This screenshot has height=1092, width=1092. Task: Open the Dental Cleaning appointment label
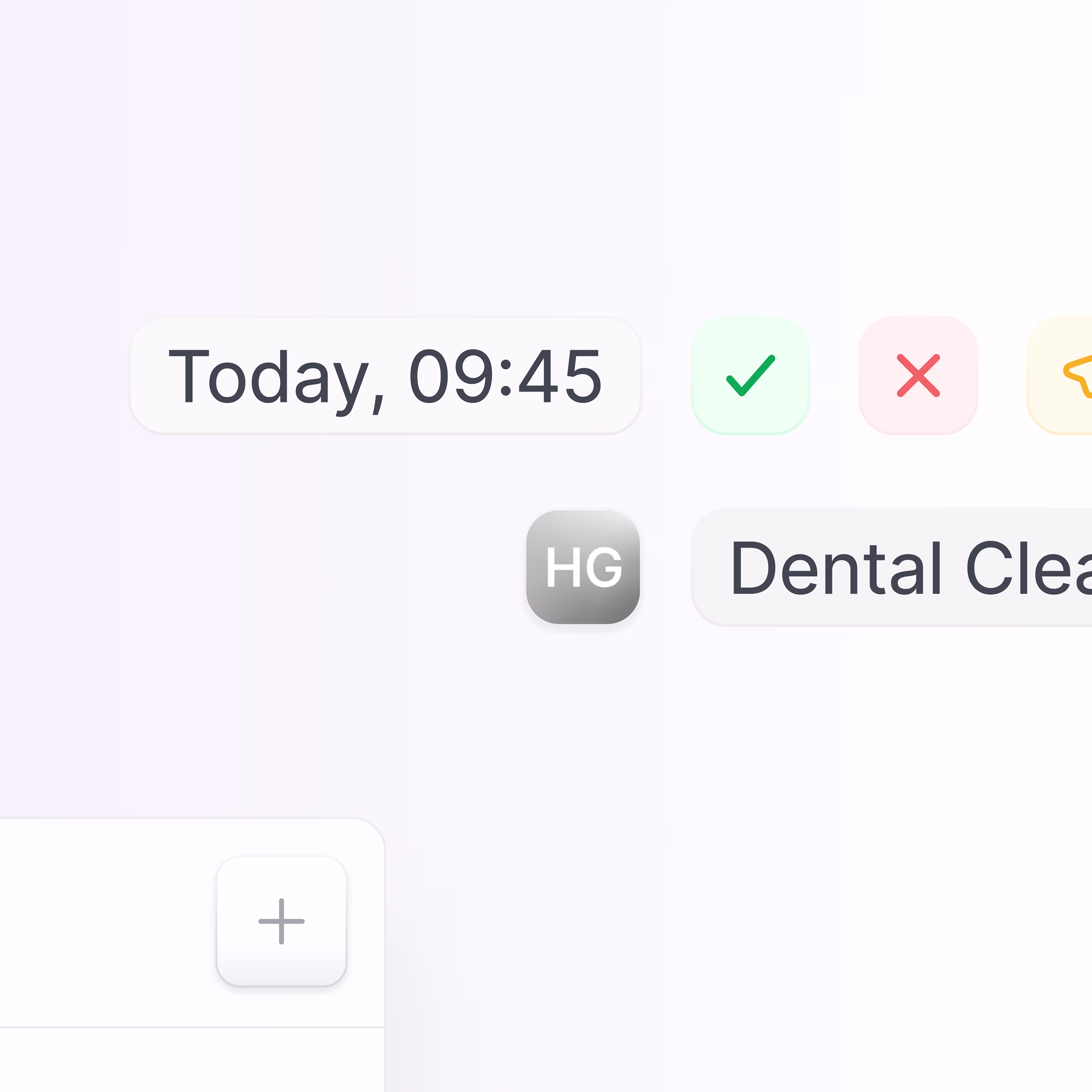click(892, 567)
